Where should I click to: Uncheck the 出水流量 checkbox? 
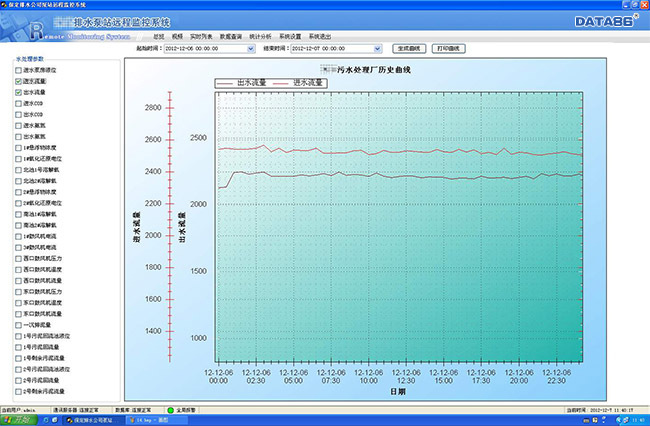18,92
